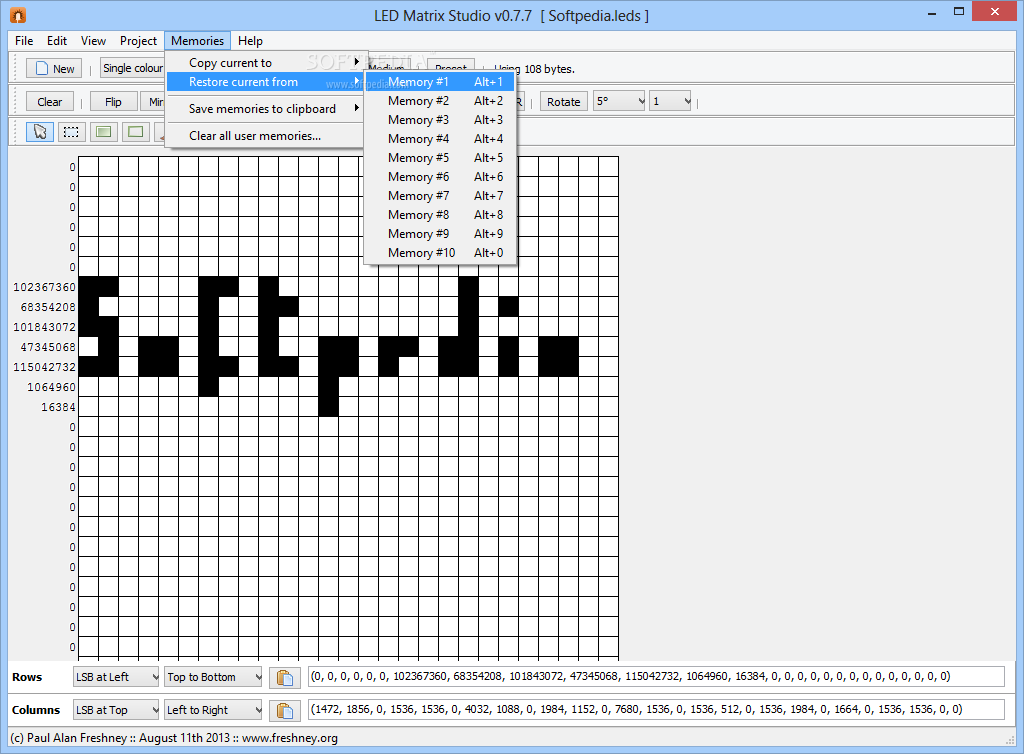Click the Columns label
The width and height of the screenshot is (1024, 754).
36,710
